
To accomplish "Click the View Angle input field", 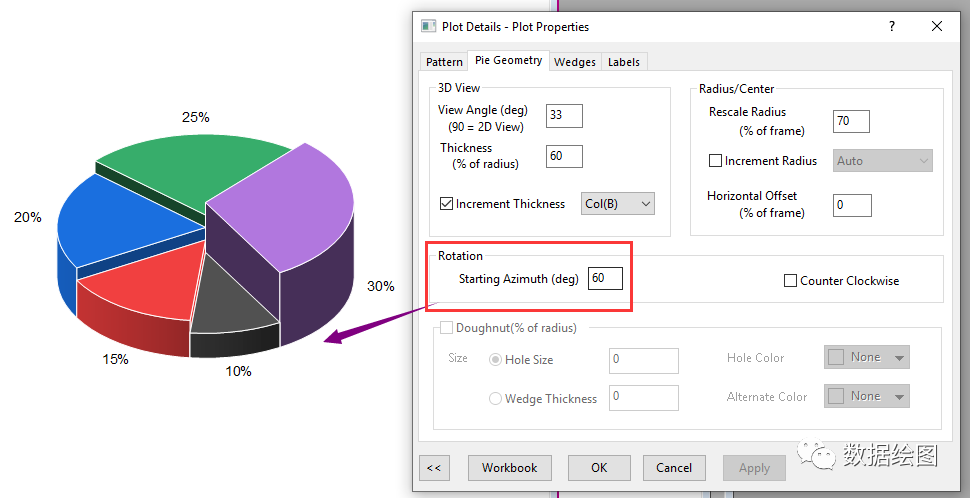I will 564,116.
